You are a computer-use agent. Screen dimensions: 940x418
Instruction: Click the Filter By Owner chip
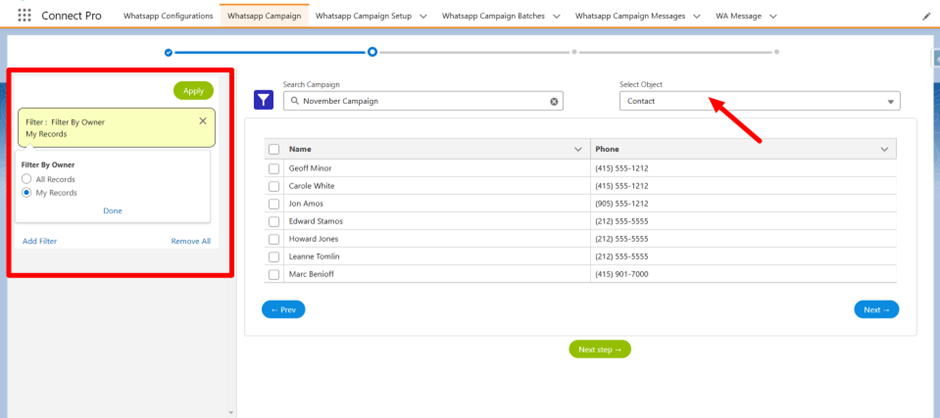[116, 128]
